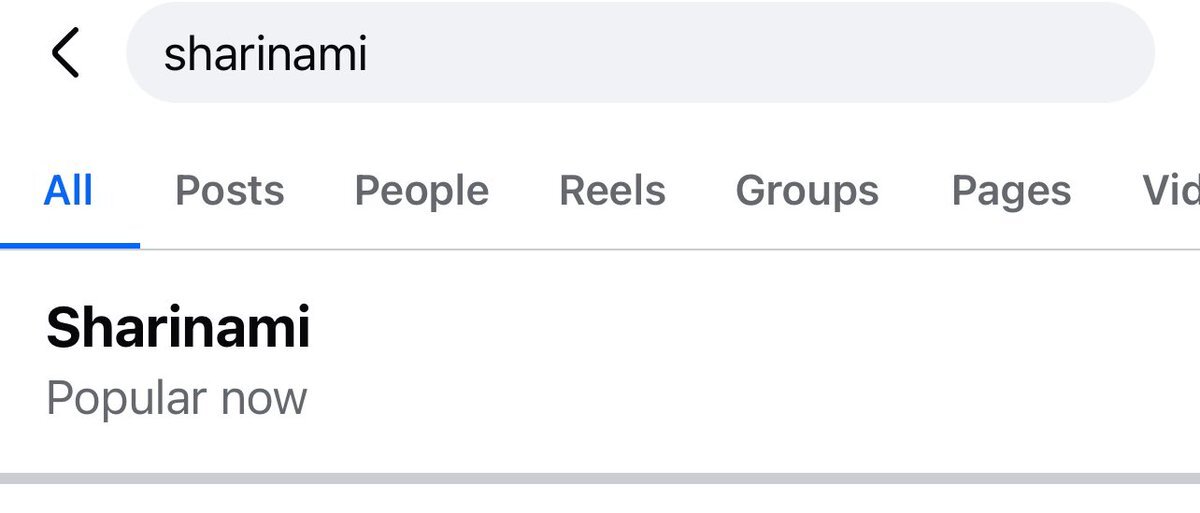Filter search results by People
1200x513 pixels.
pyautogui.click(x=421, y=190)
